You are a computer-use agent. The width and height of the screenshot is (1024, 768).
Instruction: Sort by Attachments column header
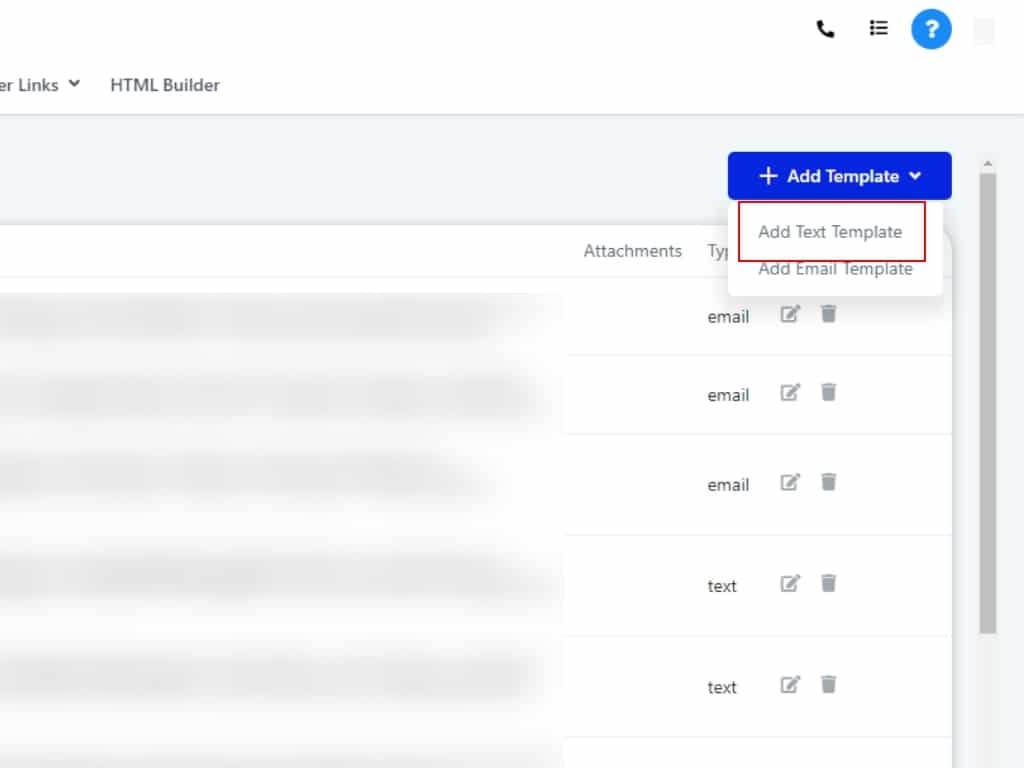coord(632,251)
